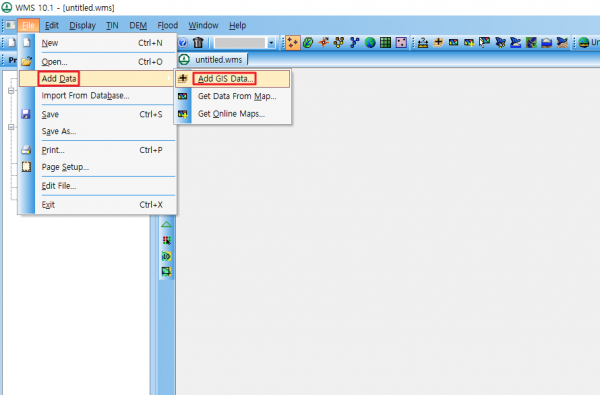Select the terrain data module icon

(293, 42)
